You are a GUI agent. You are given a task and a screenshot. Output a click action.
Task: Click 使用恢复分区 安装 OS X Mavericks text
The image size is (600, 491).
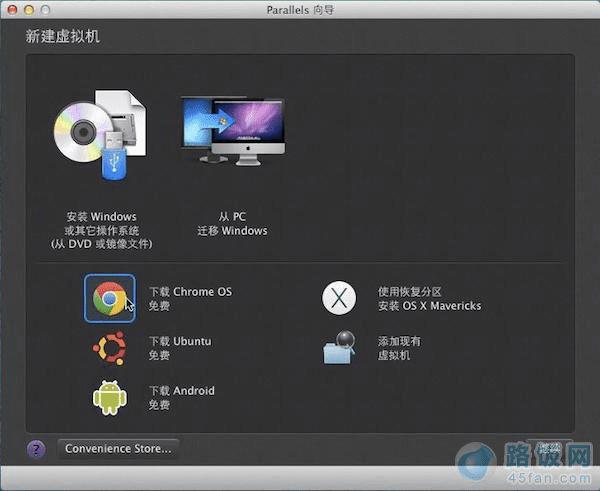coord(429,299)
